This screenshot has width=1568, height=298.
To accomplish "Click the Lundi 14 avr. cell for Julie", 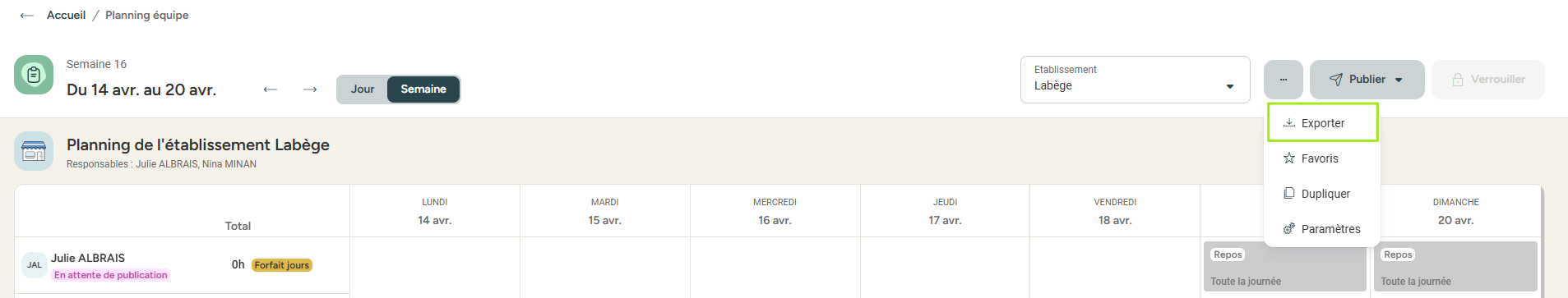I will [x=435, y=265].
